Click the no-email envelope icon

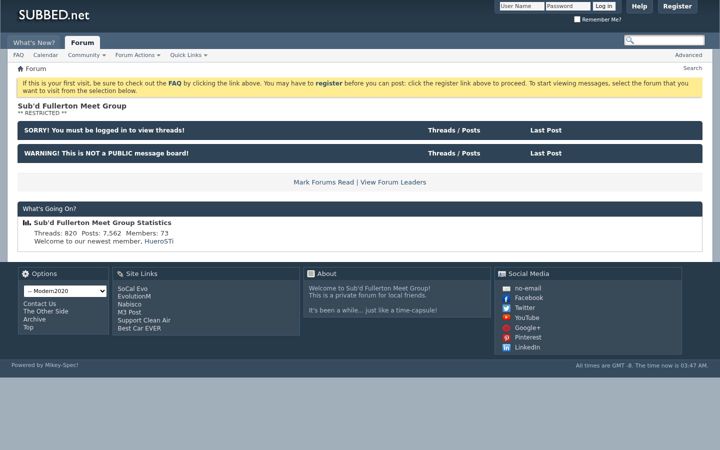click(506, 289)
